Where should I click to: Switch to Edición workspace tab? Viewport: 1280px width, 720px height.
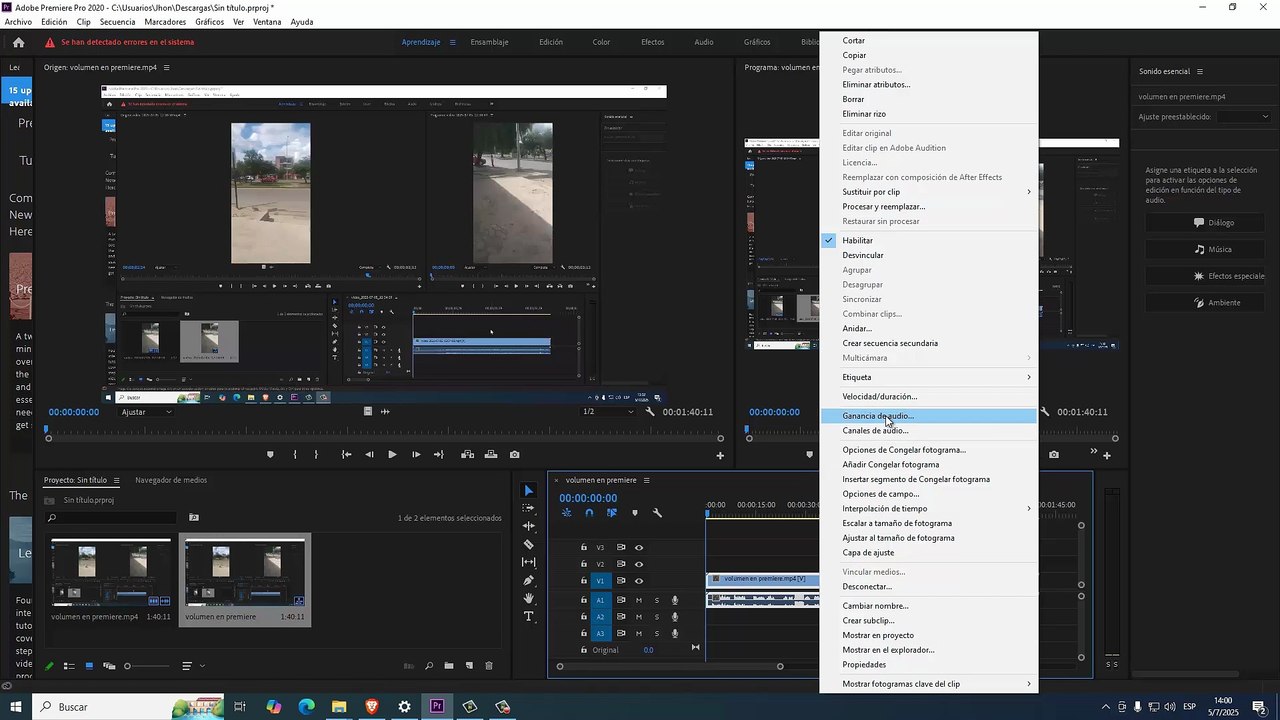point(551,42)
